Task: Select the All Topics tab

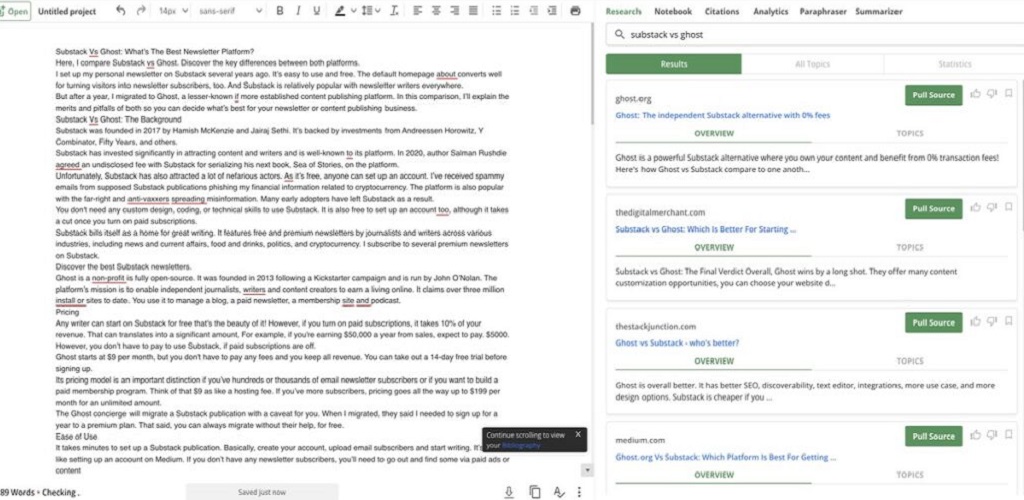Action: coord(812,64)
